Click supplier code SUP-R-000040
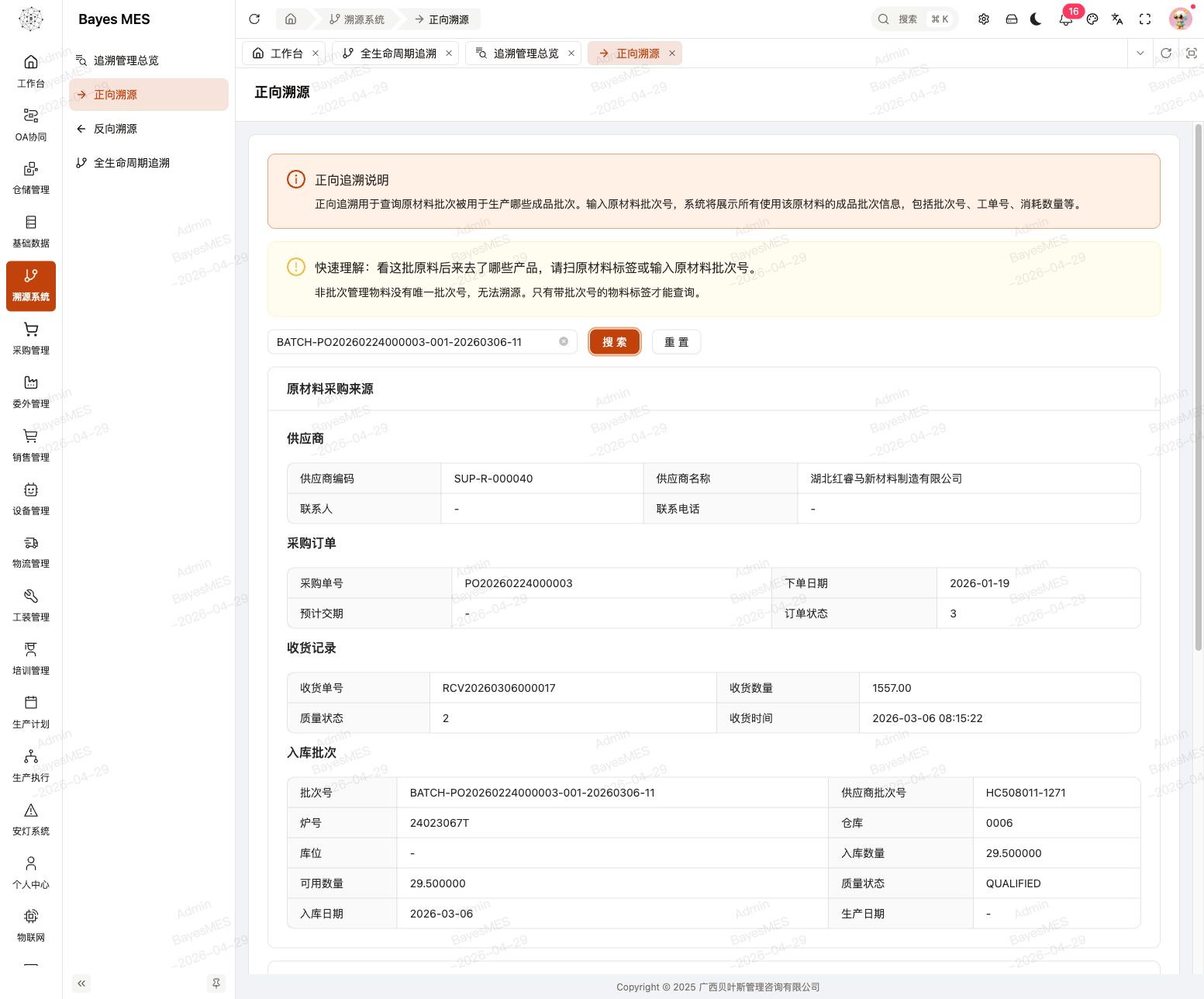The image size is (1204, 999). point(494,479)
